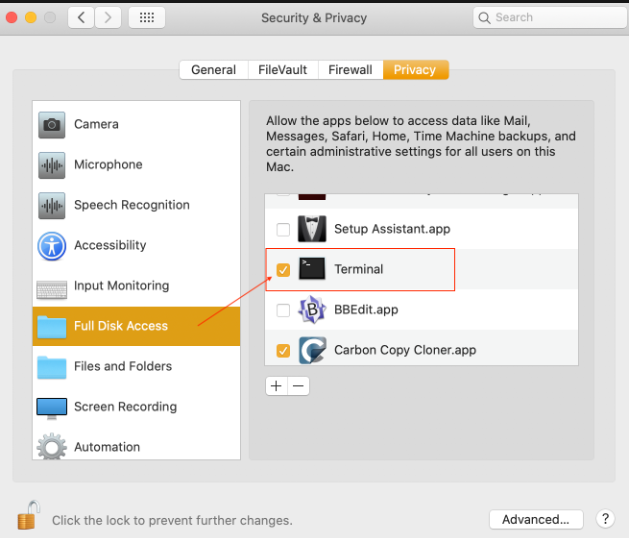Open the Files and Folders category
Screen dimensions: 629x538
pyautogui.click(x=136, y=367)
